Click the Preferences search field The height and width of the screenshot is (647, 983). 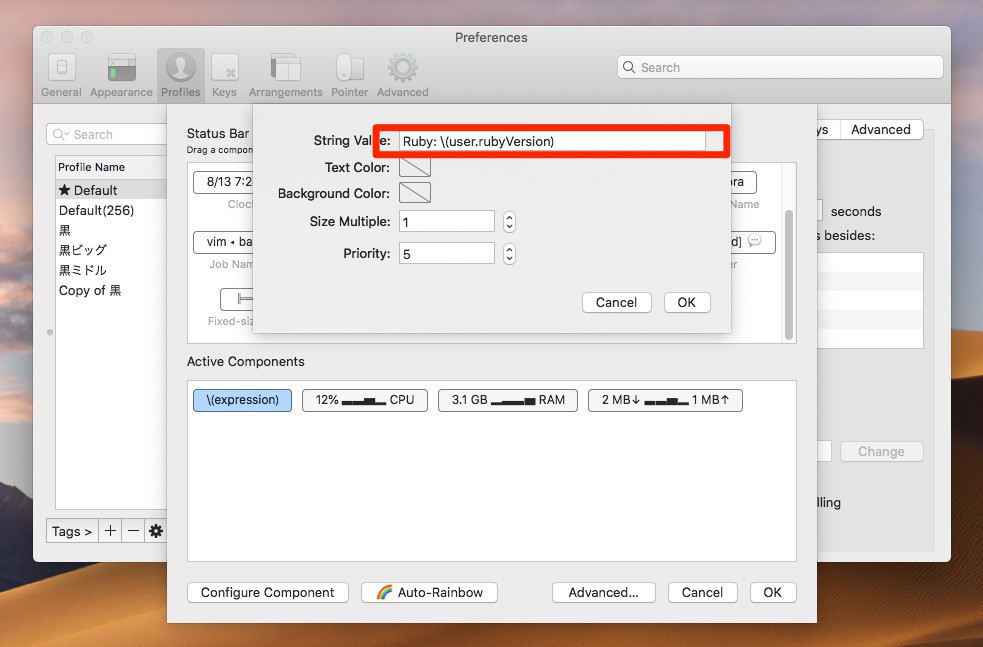[x=781, y=67]
